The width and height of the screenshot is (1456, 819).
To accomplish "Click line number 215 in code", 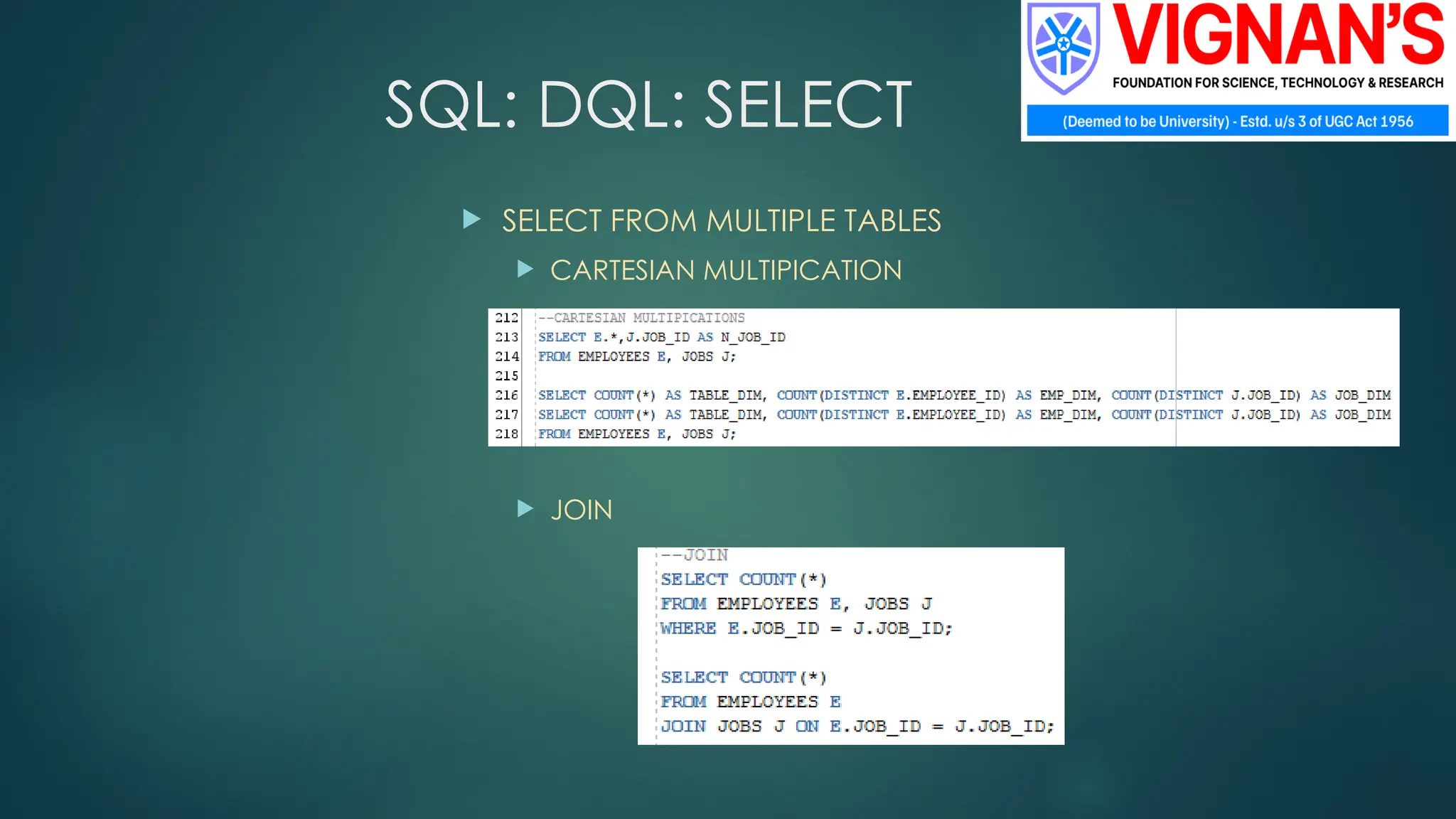I will (x=507, y=375).
